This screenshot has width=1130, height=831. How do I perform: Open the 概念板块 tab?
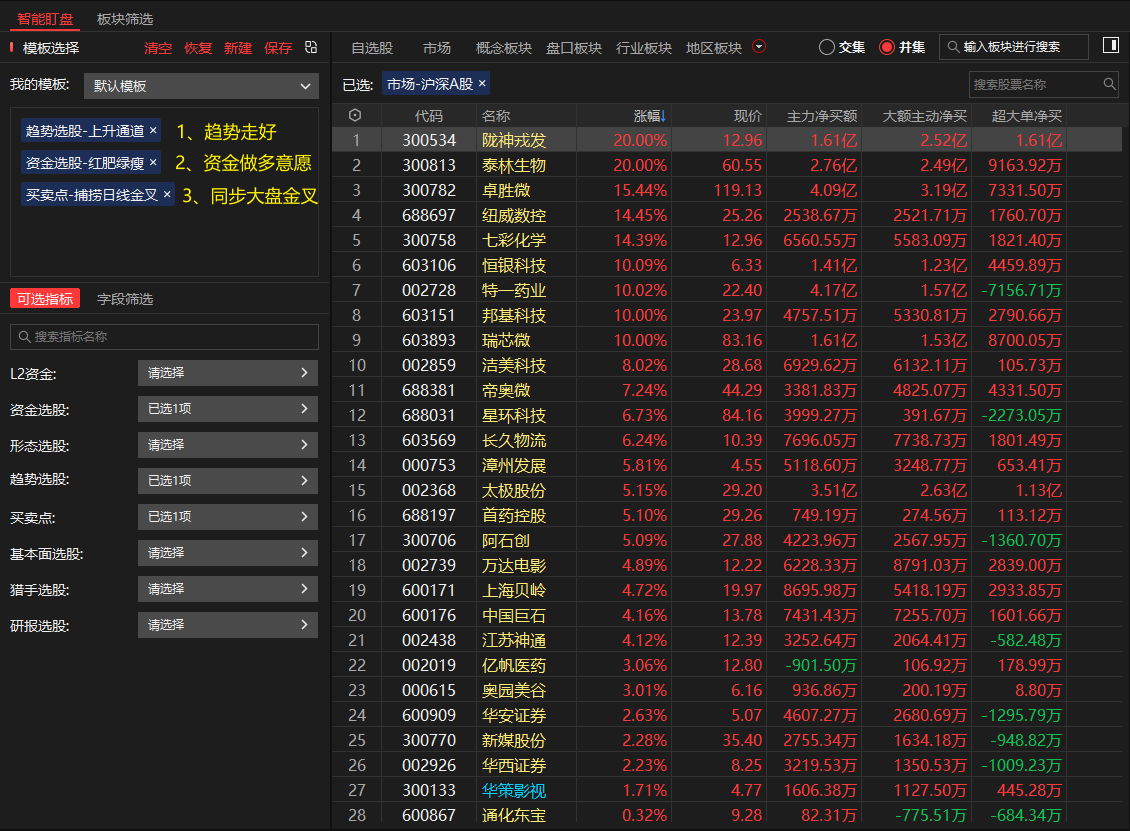(504, 48)
